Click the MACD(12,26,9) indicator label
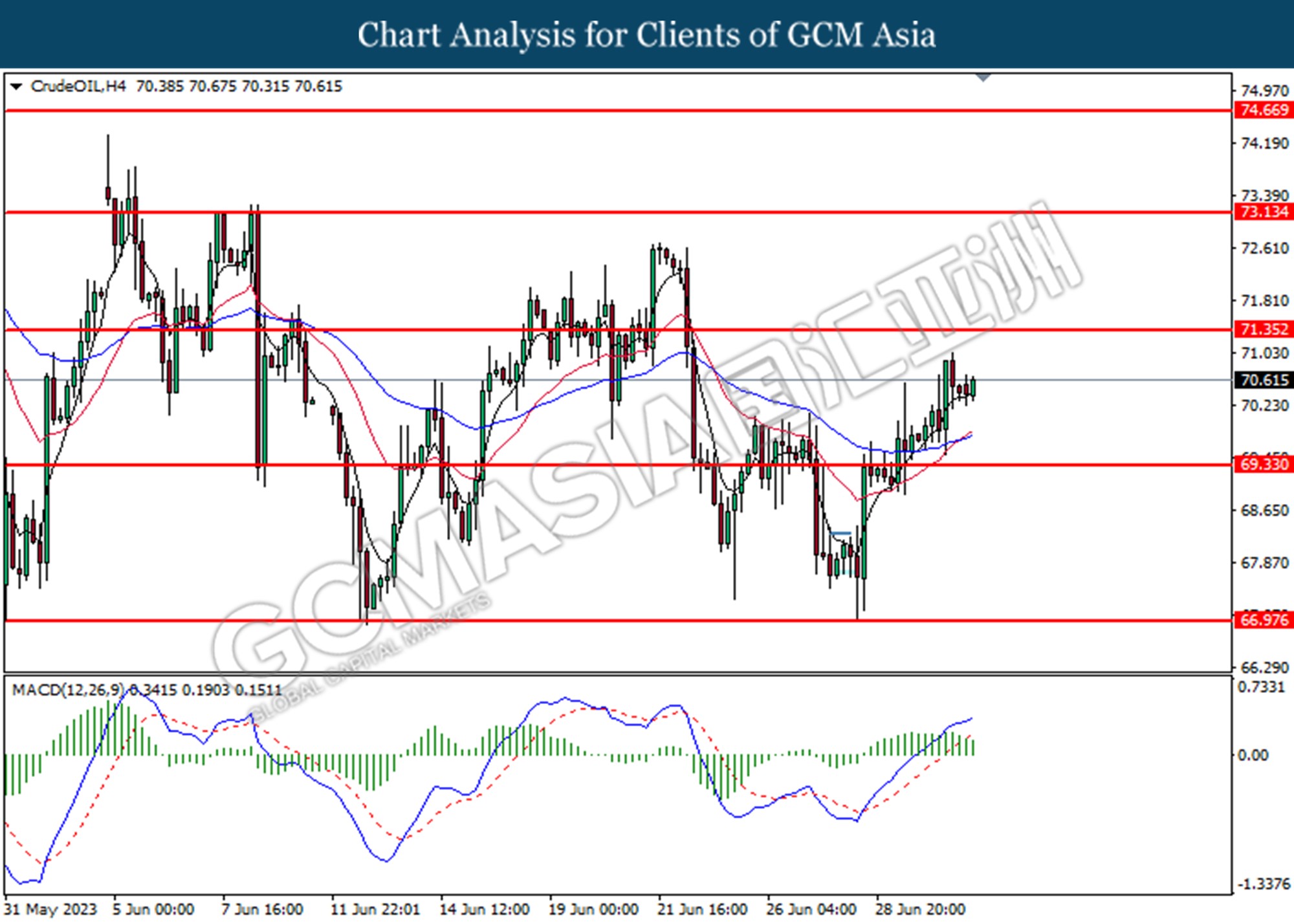The width and height of the screenshot is (1294, 924). click(x=67, y=690)
